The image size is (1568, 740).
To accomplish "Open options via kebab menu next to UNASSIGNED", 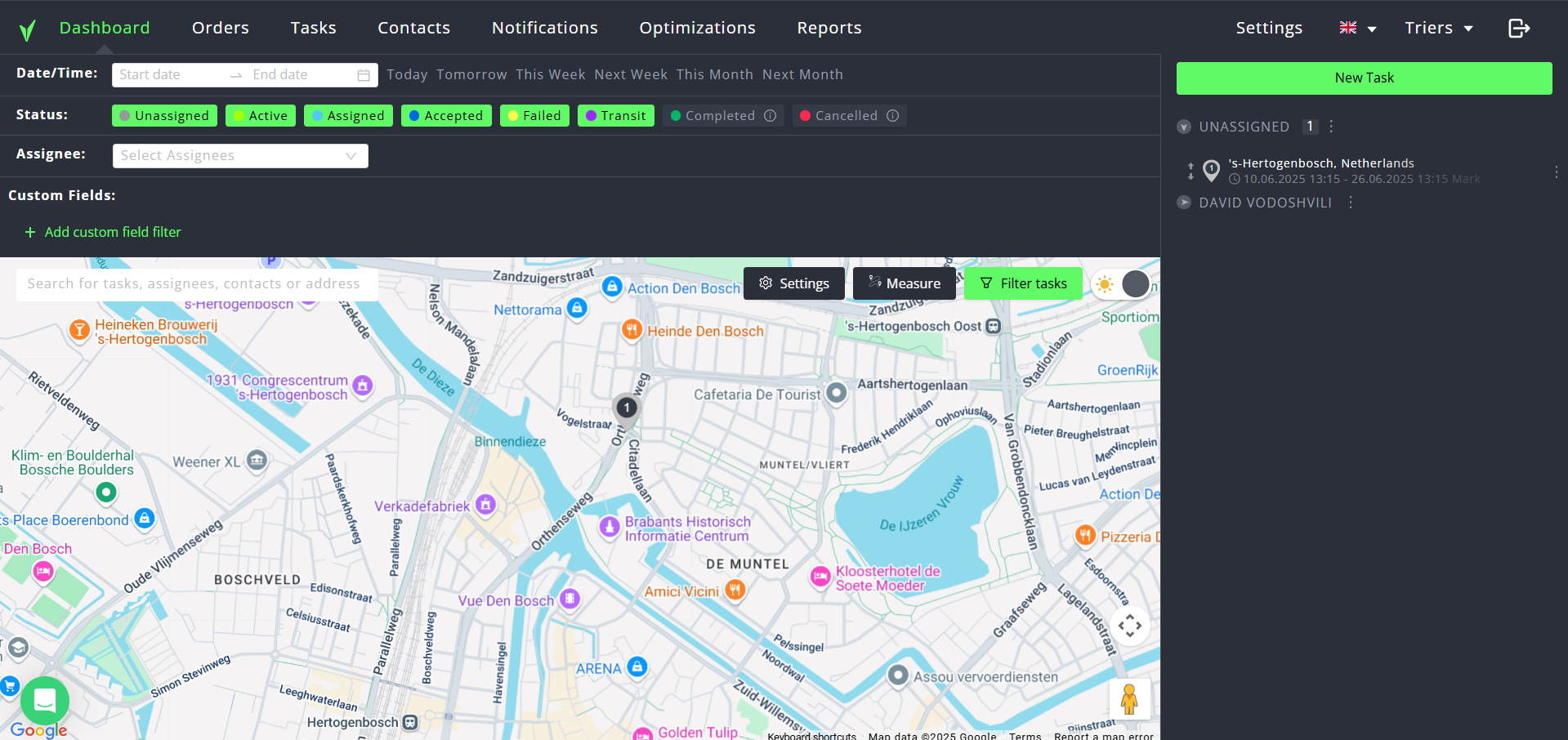I will (x=1331, y=127).
